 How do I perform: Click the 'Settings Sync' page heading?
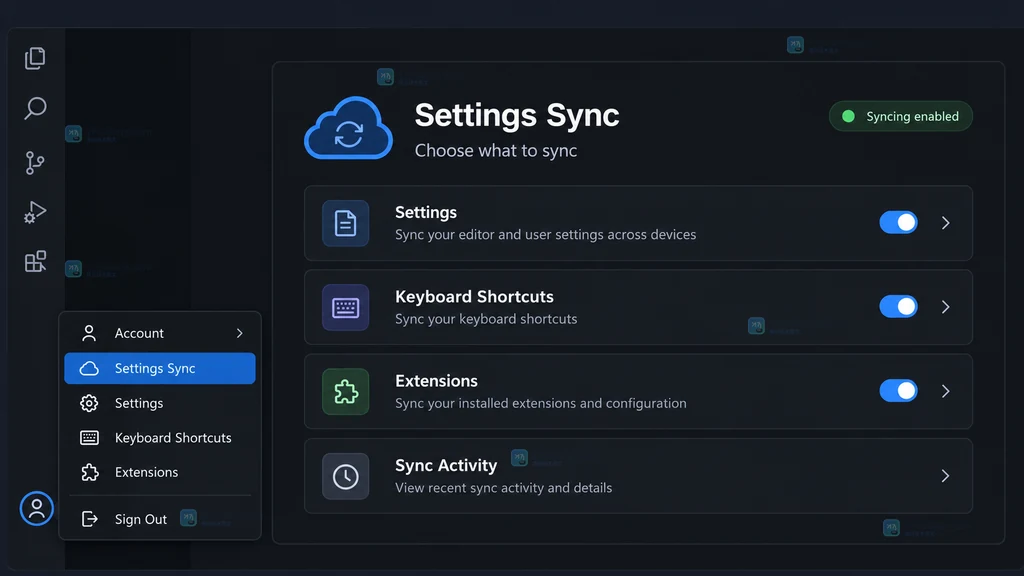tap(517, 115)
